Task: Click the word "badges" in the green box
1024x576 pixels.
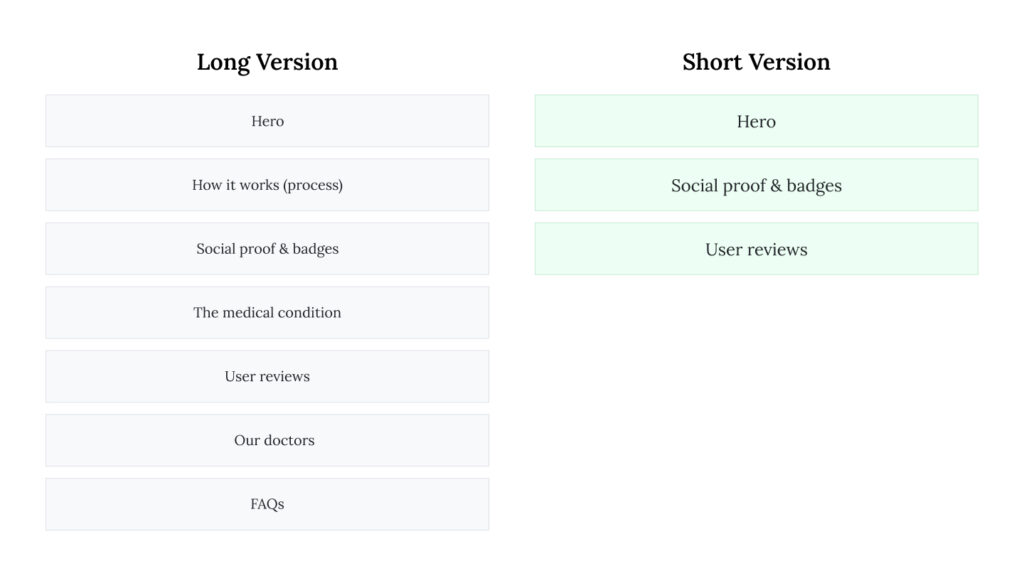Action: click(814, 186)
